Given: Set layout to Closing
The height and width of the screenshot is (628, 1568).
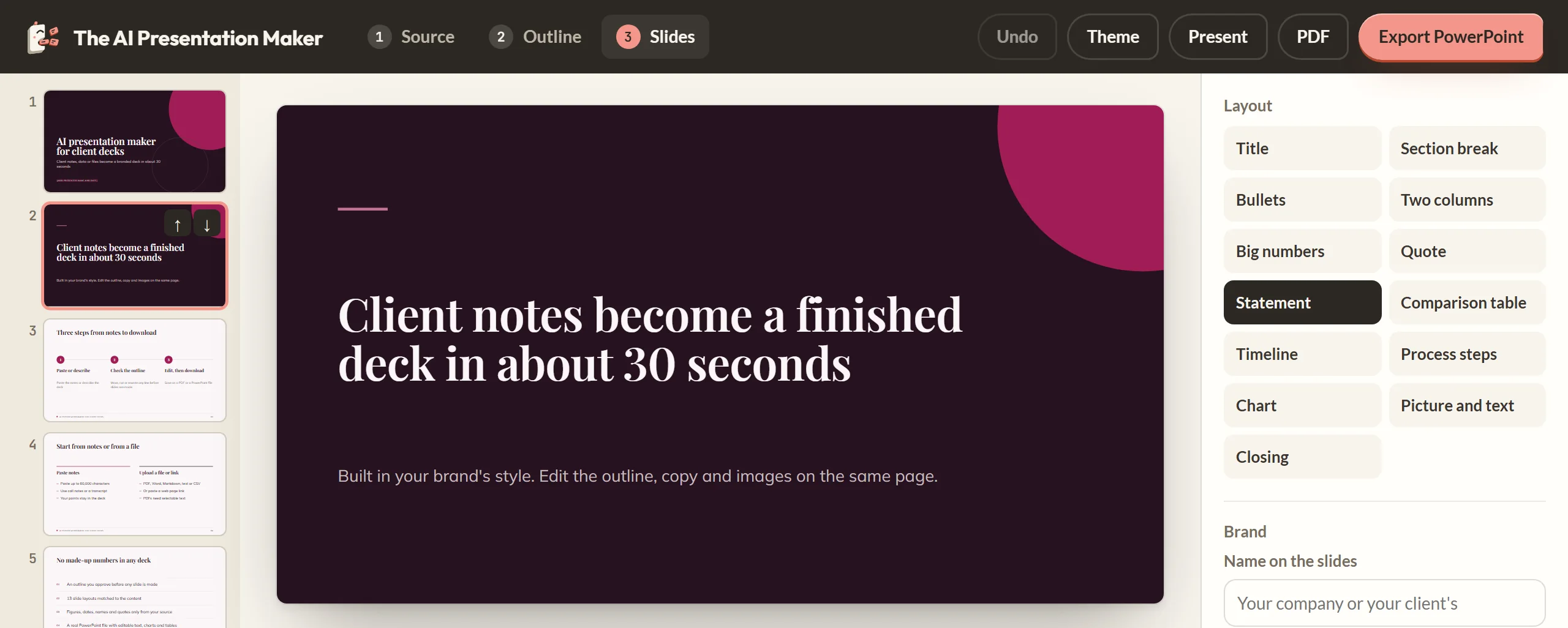Looking at the screenshot, I should pyautogui.click(x=1302, y=457).
